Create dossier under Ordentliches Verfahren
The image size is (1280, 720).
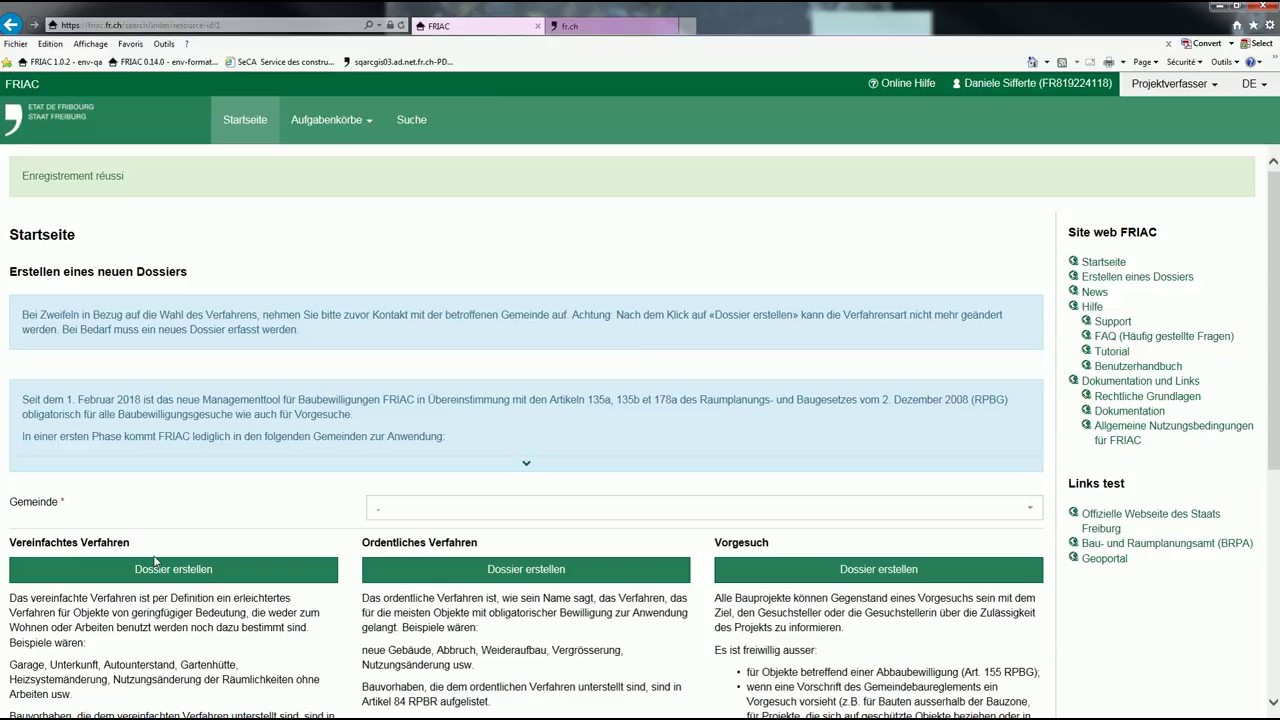[526, 569]
